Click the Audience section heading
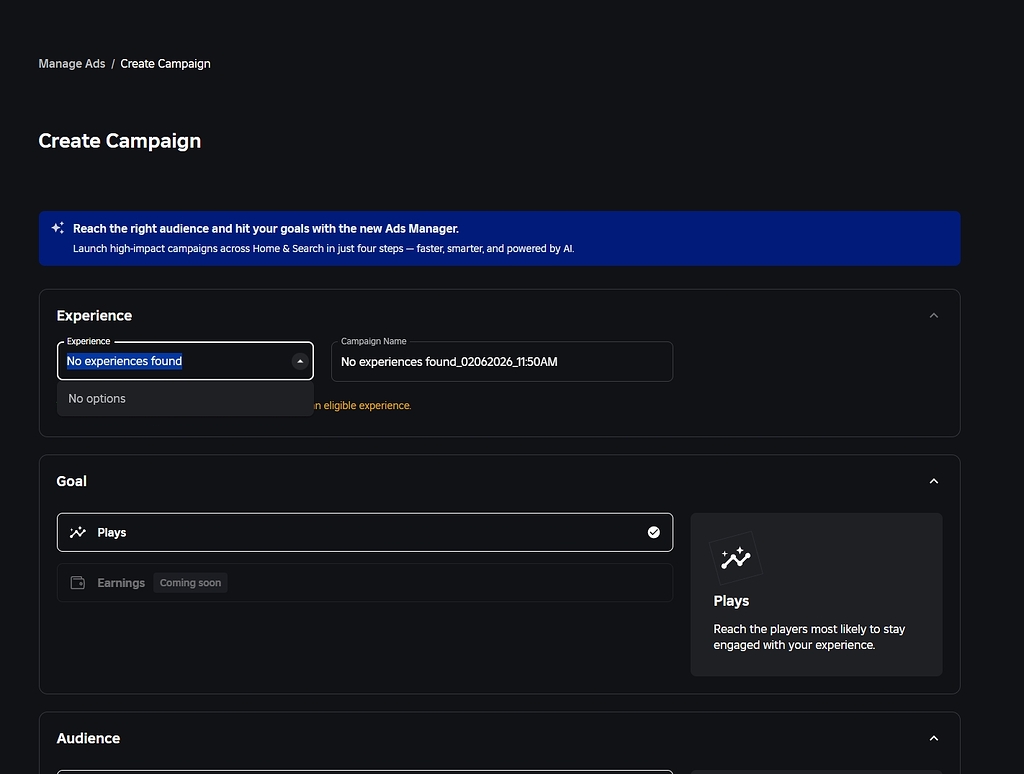Screen dimensions: 1024x774 (x=88, y=738)
